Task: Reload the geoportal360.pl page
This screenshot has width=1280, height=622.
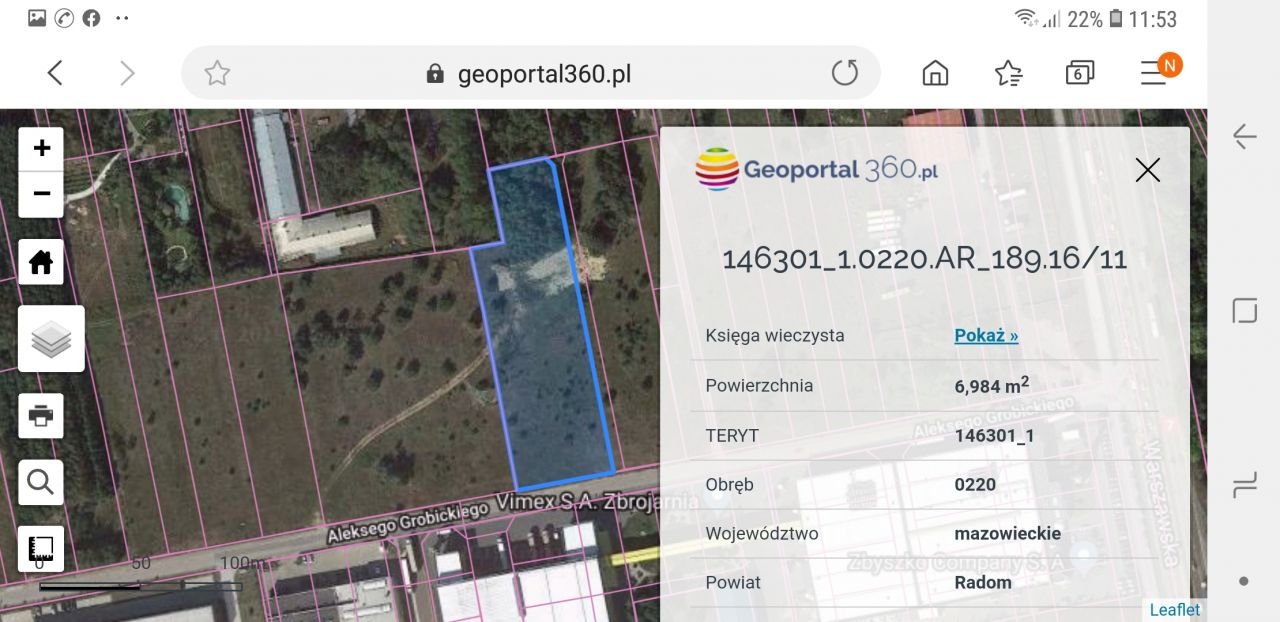Action: pyautogui.click(x=845, y=72)
